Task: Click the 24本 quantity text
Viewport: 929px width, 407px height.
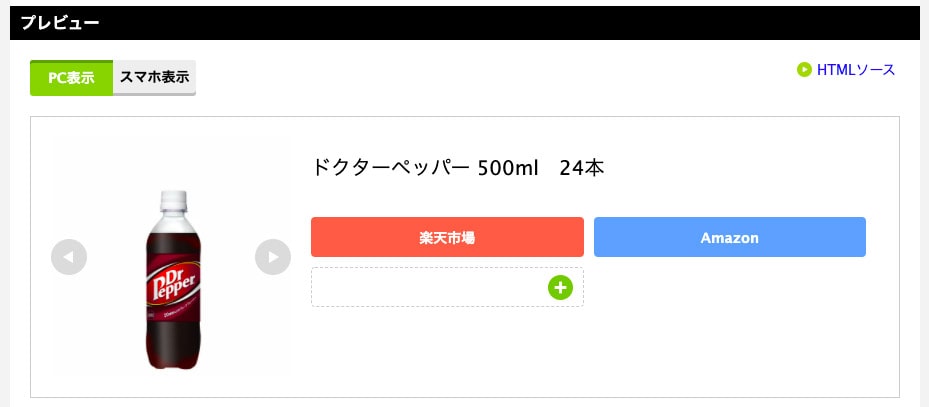Action: (582, 168)
